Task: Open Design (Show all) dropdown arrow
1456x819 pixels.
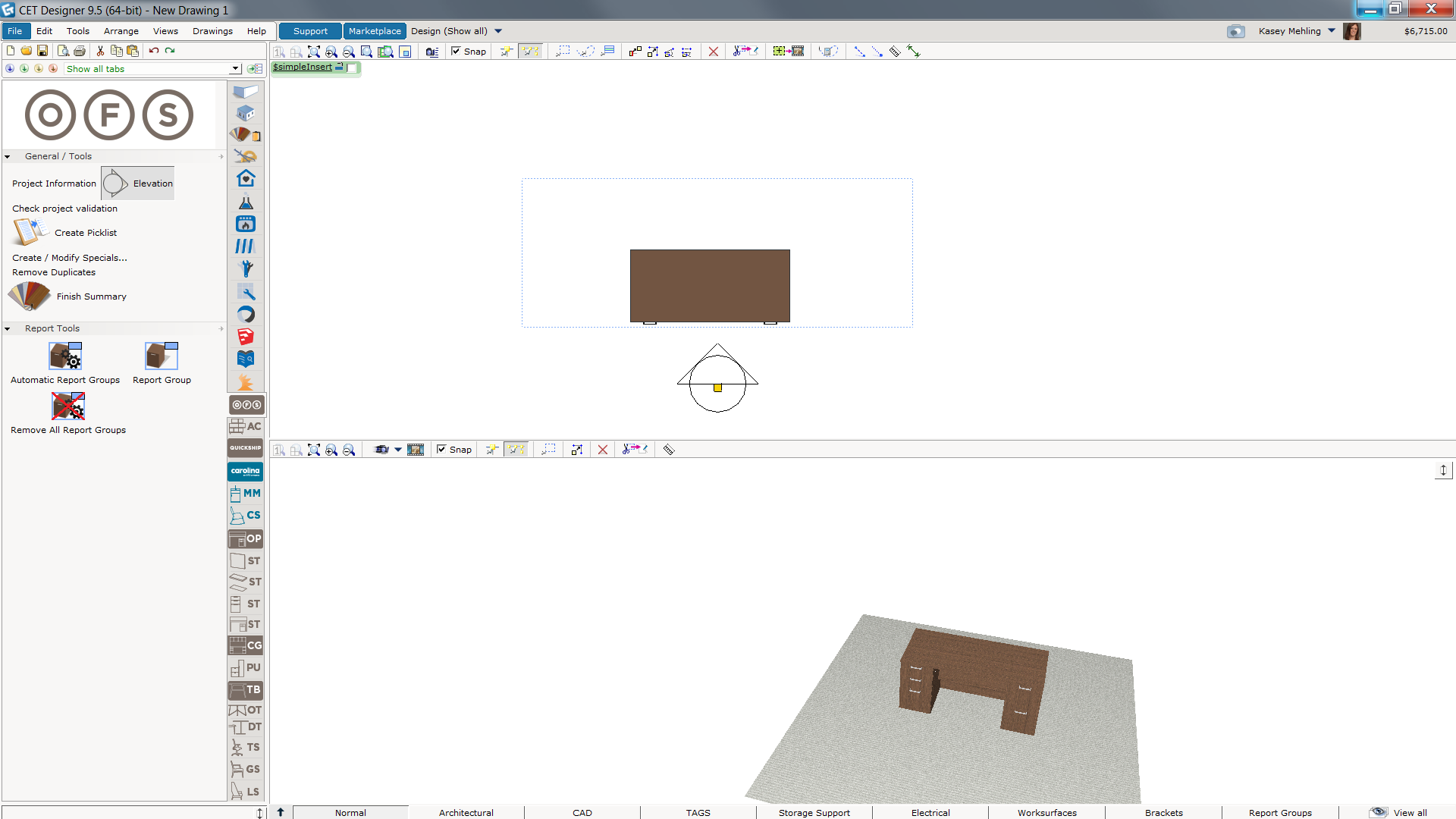Action: pyautogui.click(x=498, y=31)
